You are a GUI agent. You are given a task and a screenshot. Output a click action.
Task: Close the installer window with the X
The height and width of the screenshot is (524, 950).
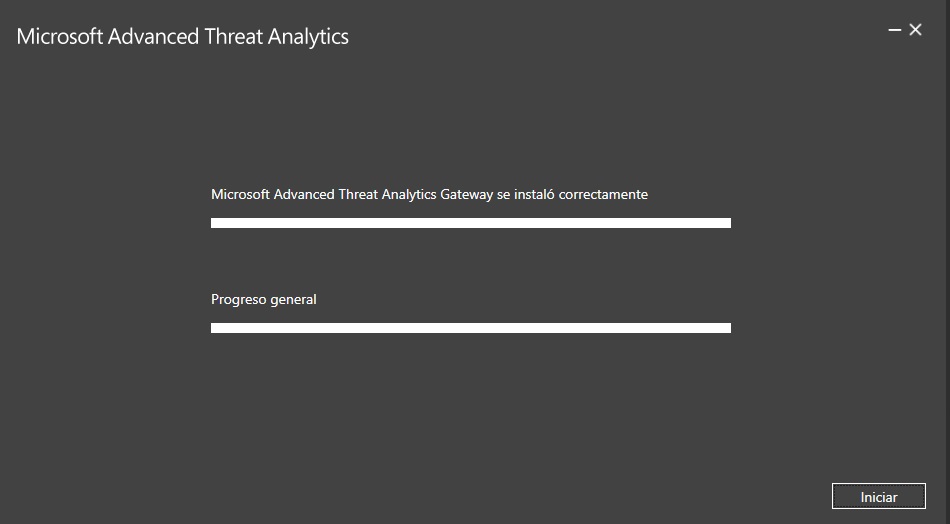(915, 31)
